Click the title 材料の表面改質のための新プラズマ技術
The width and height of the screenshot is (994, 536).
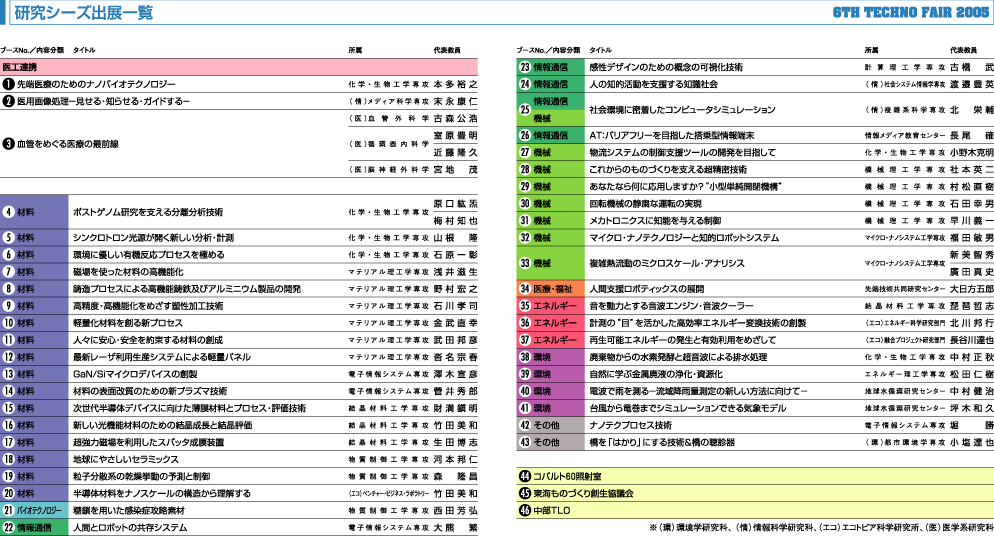coord(150,392)
